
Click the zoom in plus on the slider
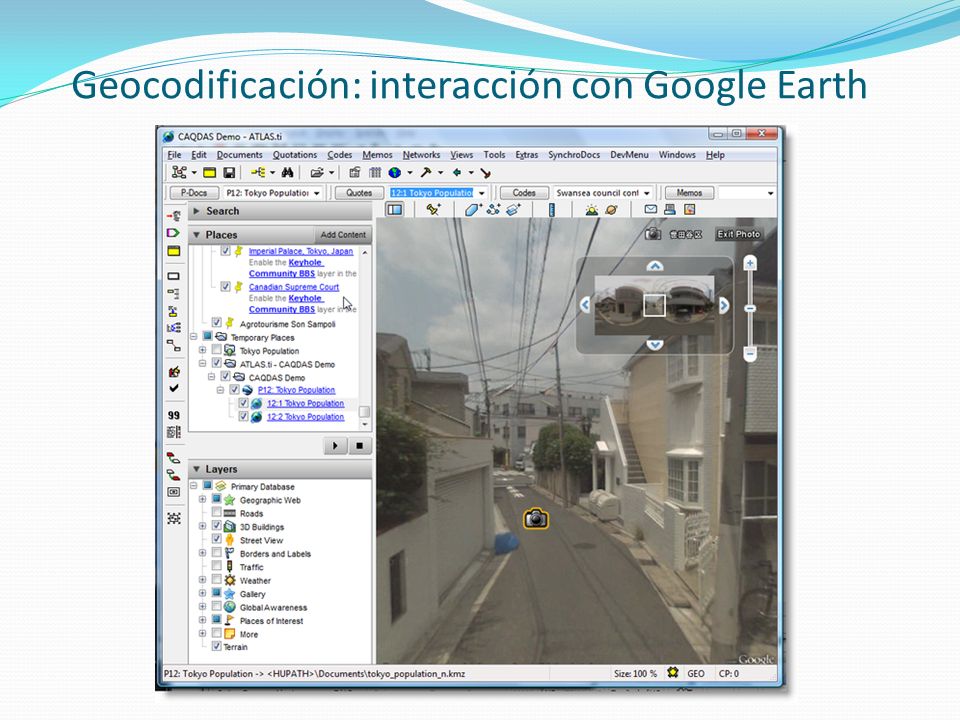pyautogui.click(x=750, y=263)
